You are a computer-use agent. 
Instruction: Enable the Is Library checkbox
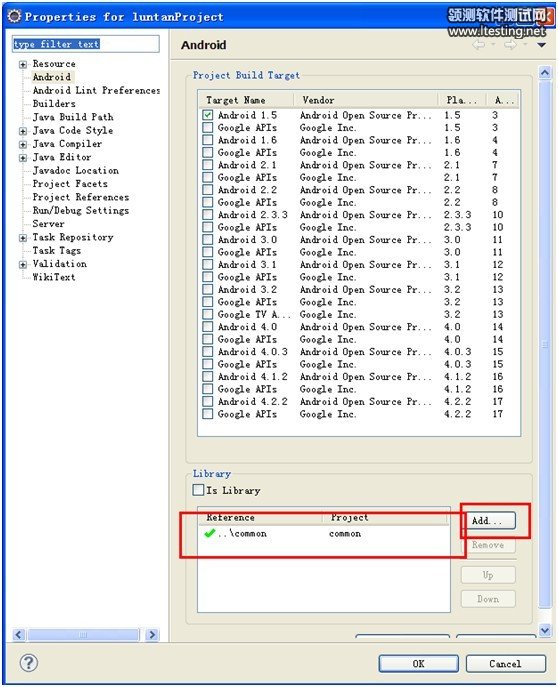click(x=198, y=489)
